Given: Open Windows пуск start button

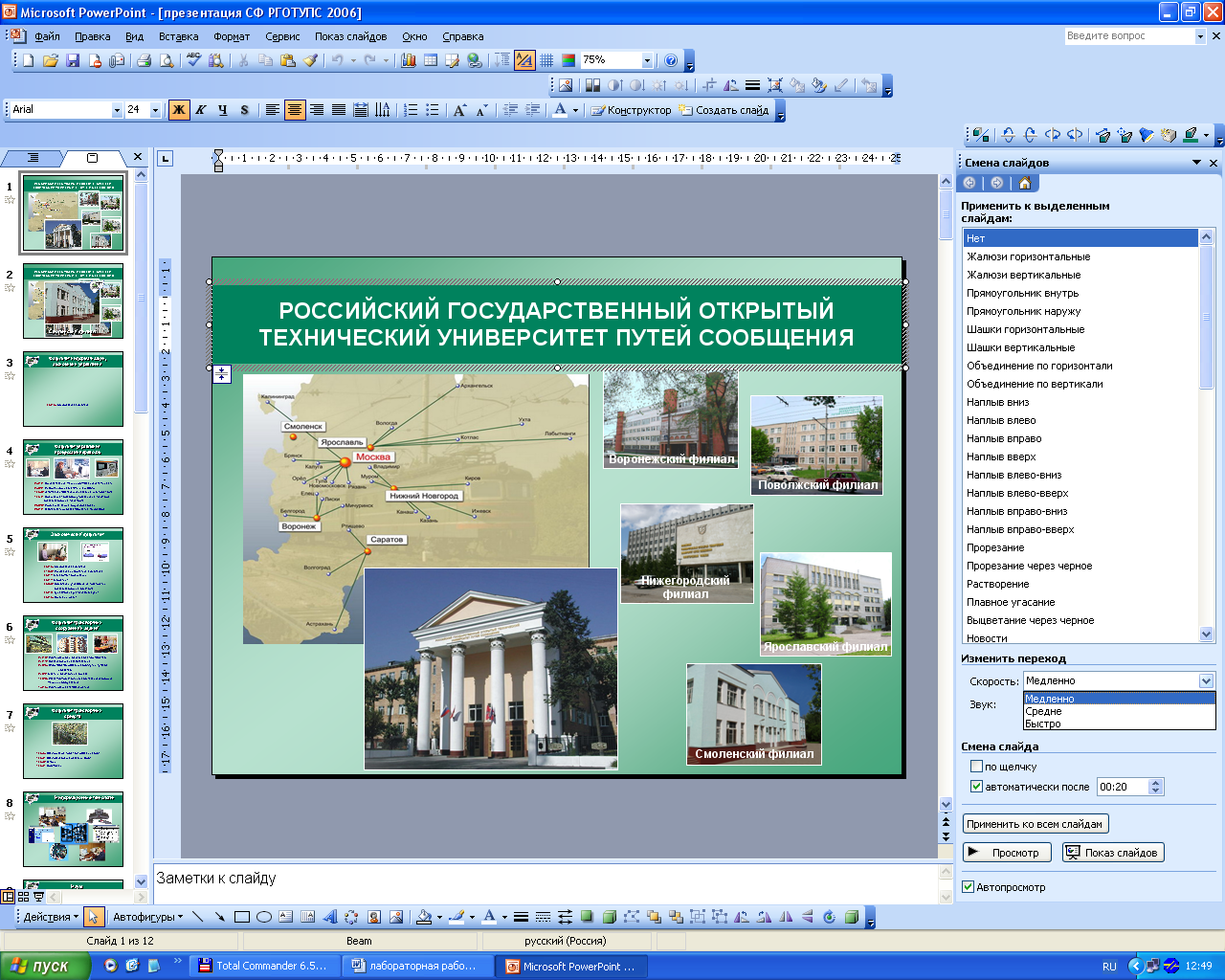Looking at the screenshot, I should tap(45, 966).
